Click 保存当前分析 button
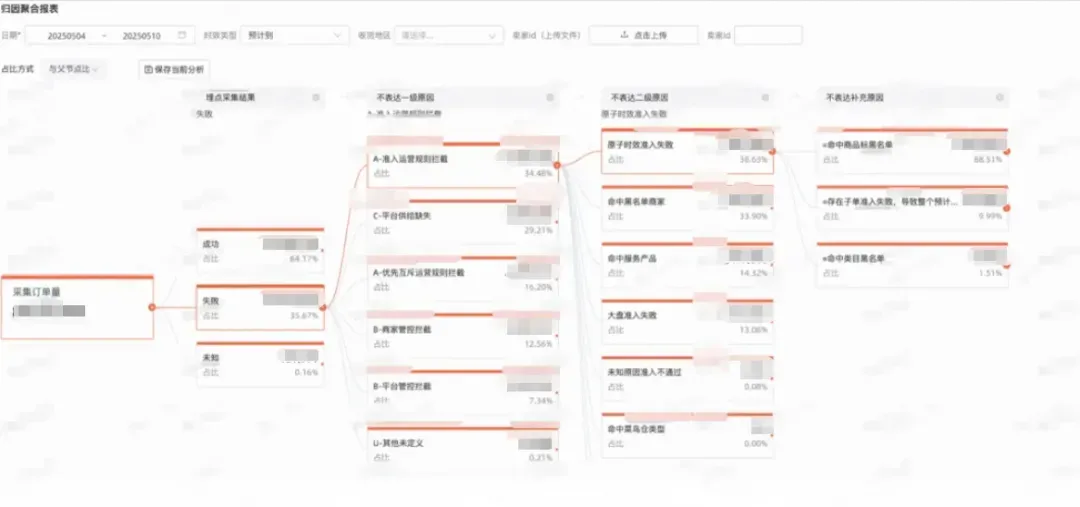Viewport: 1080px width, 507px height. click(174, 70)
